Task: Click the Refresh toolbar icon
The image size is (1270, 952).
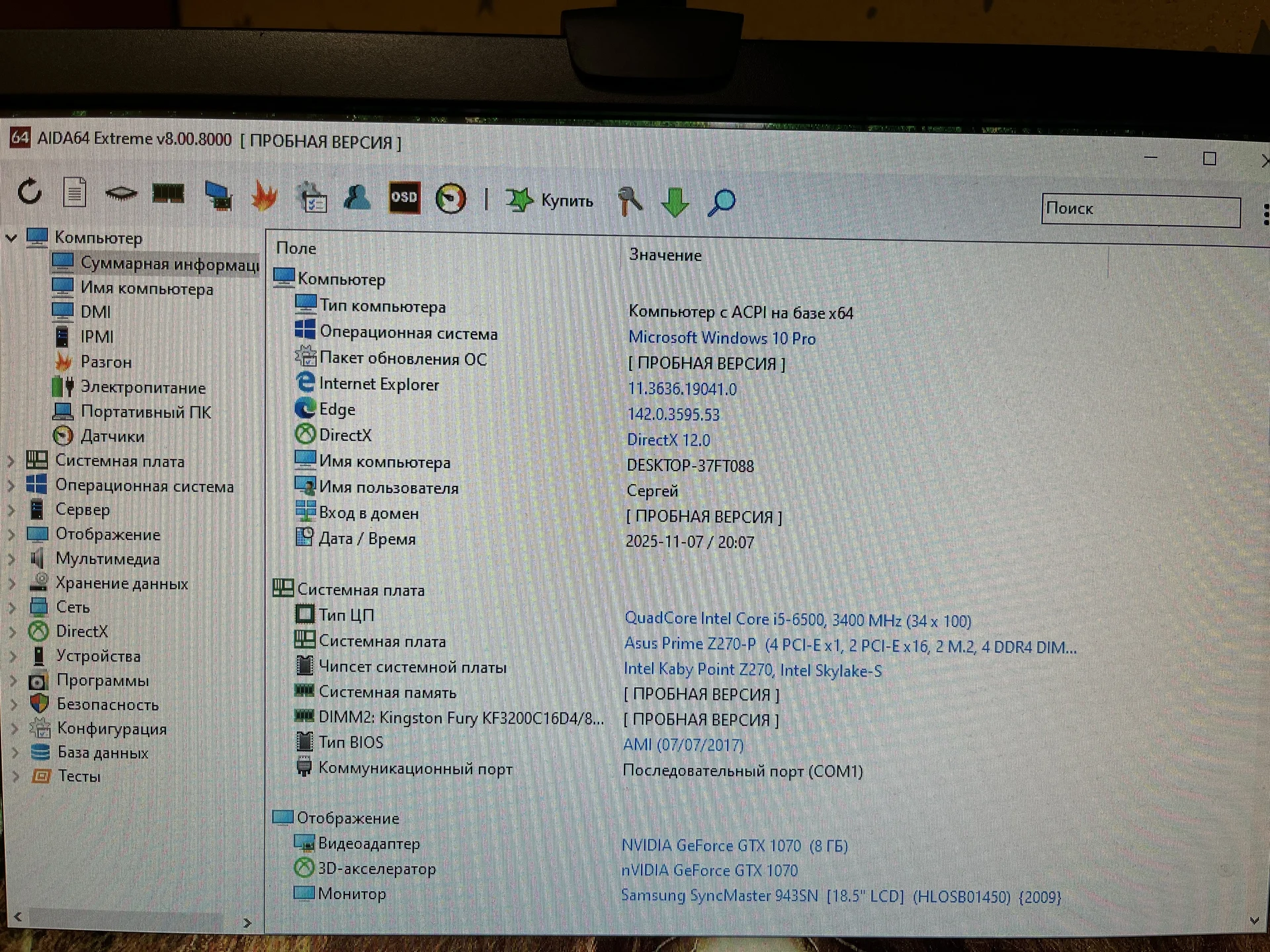Action: 30,192
